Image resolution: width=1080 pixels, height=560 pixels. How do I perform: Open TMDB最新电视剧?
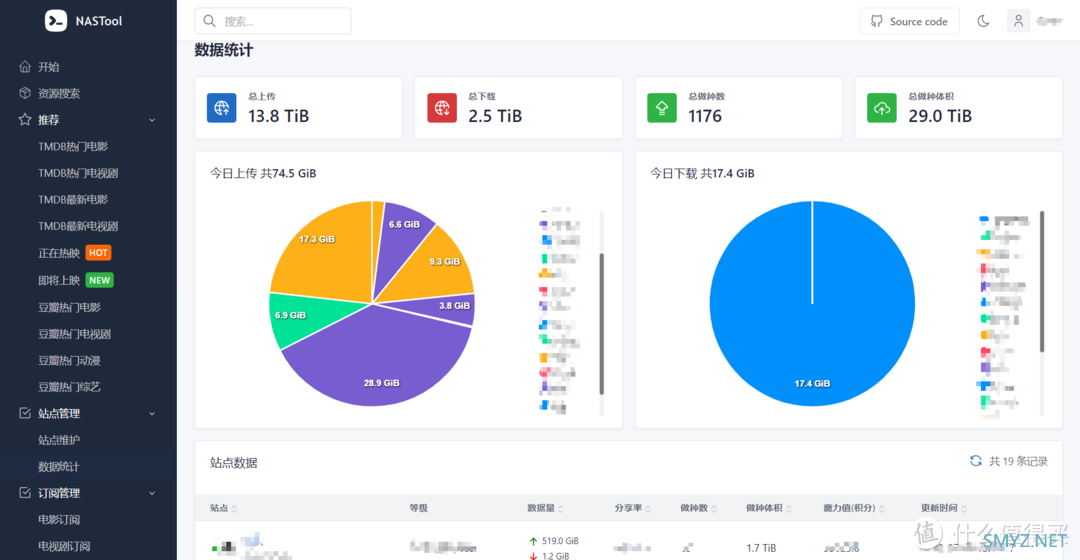tap(78, 227)
